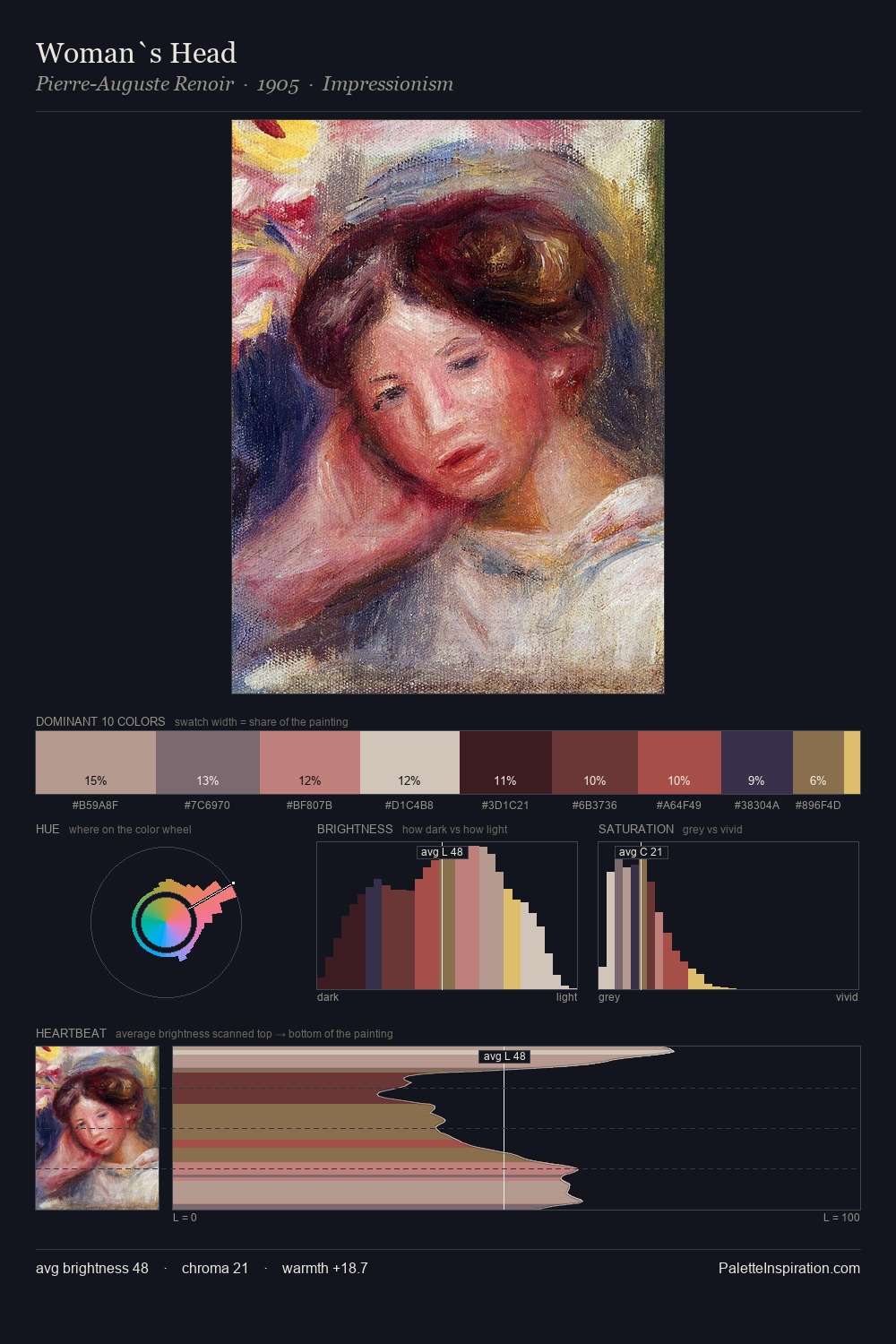Viewport: 896px width, 1344px height.
Task: Click the avg L 48 marker in Heartbeat chart
Action: pyautogui.click(x=504, y=1056)
